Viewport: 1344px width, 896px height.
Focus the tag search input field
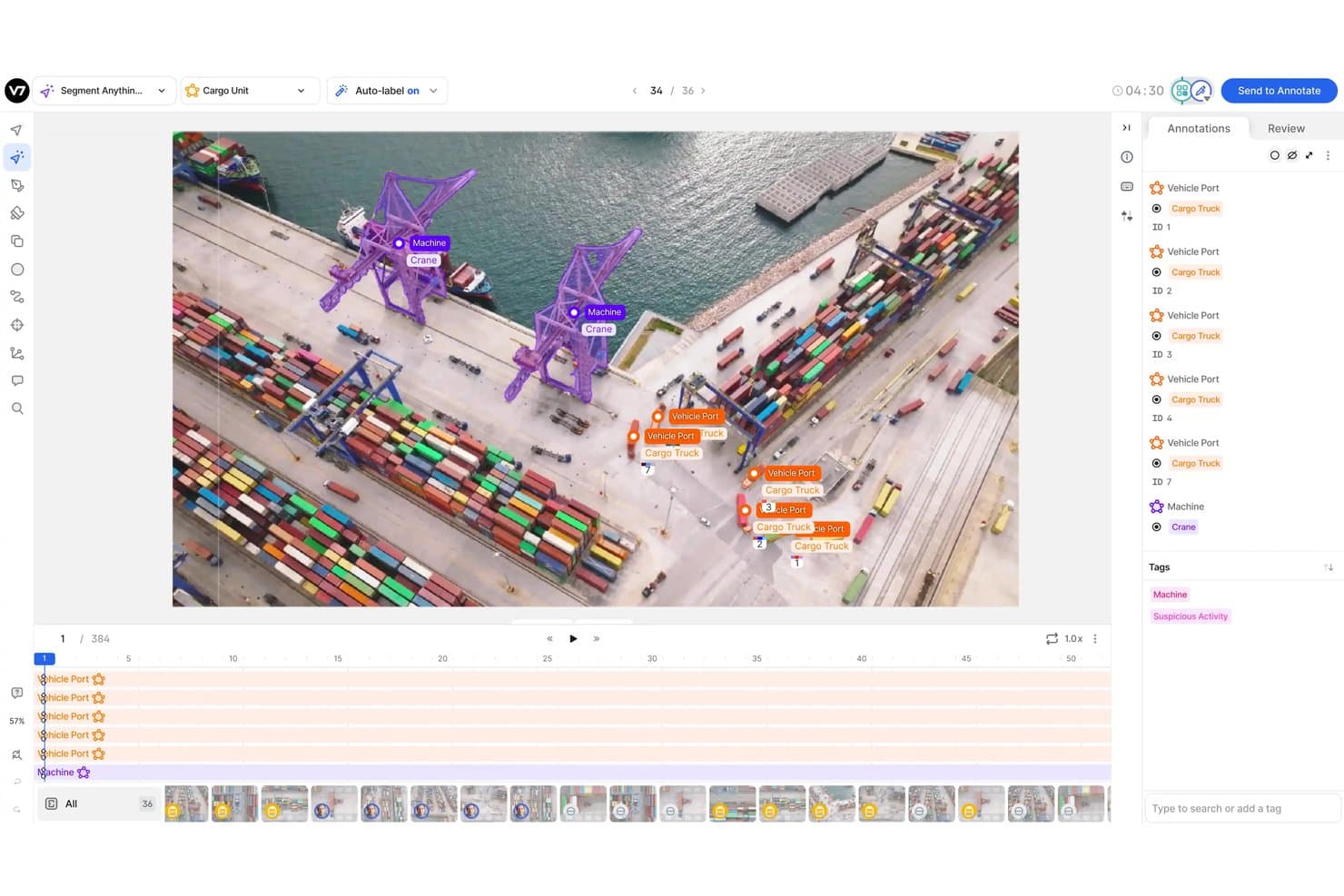[1241, 808]
